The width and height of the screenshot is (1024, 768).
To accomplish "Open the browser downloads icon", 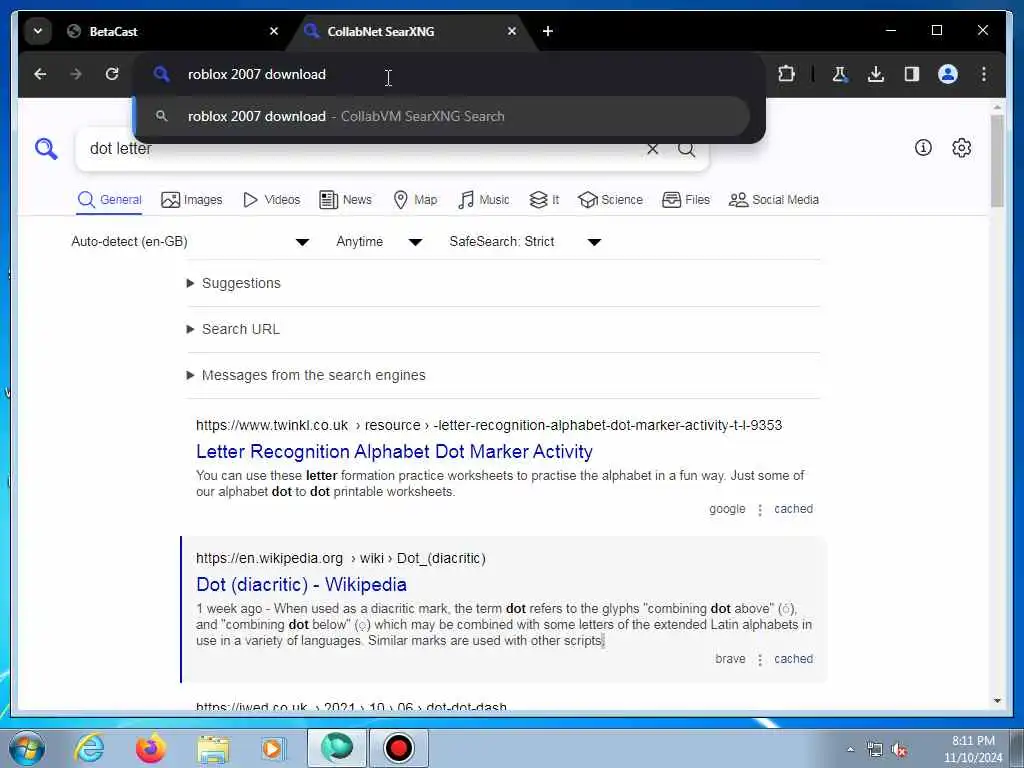I will click(876, 74).
